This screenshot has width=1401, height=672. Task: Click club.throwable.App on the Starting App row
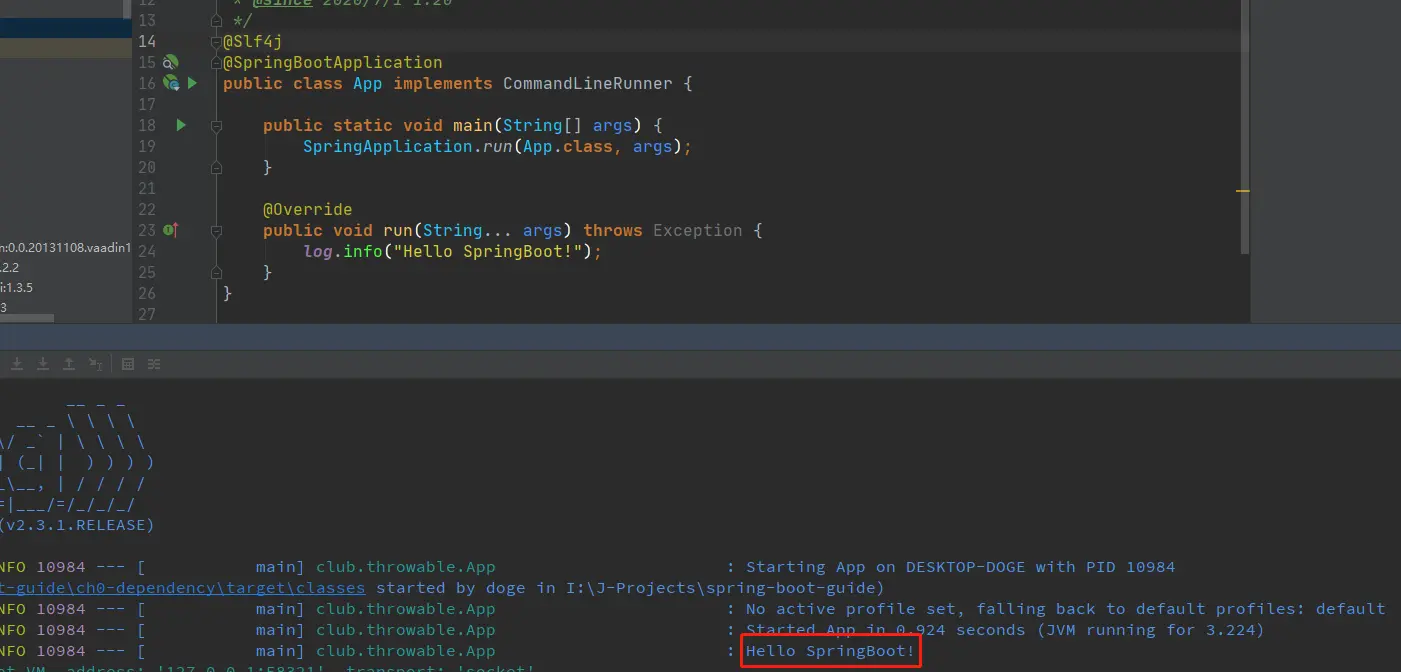point(405,567)
